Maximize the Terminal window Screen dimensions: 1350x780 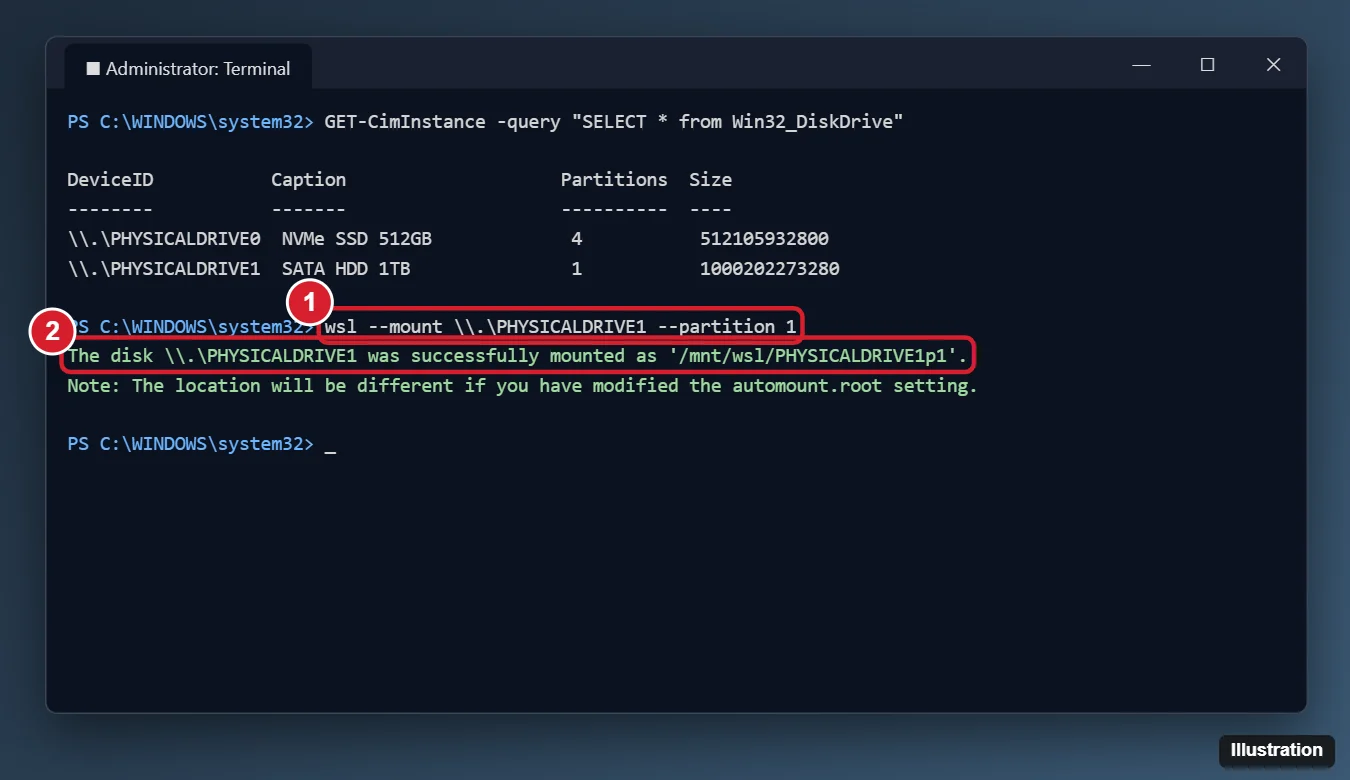click(x=1207, y=65)
